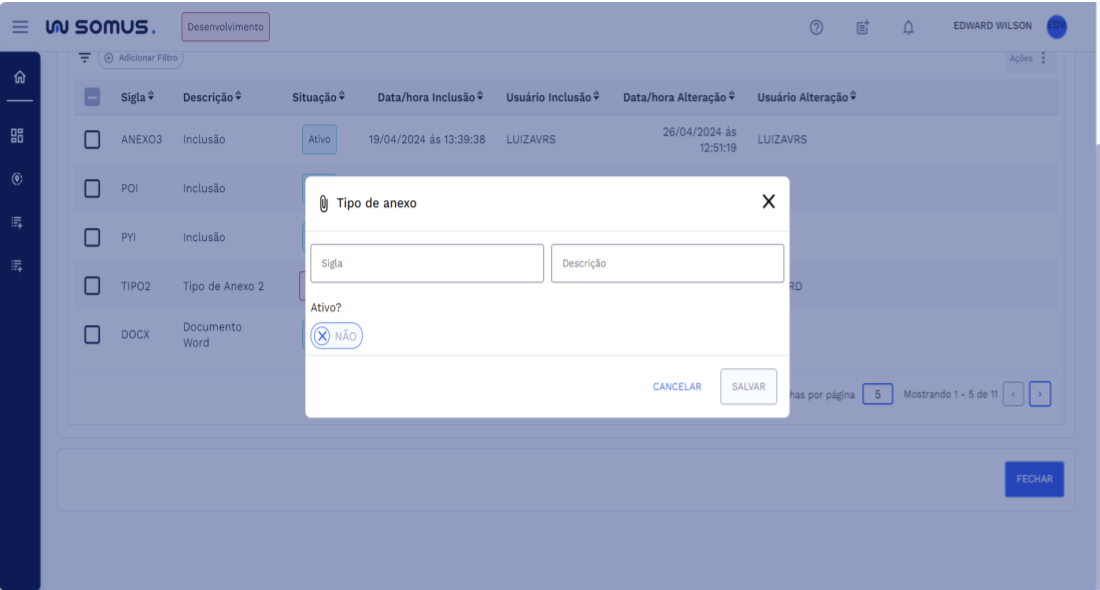Select the DOCX row checkbox

tap(92, 335)
